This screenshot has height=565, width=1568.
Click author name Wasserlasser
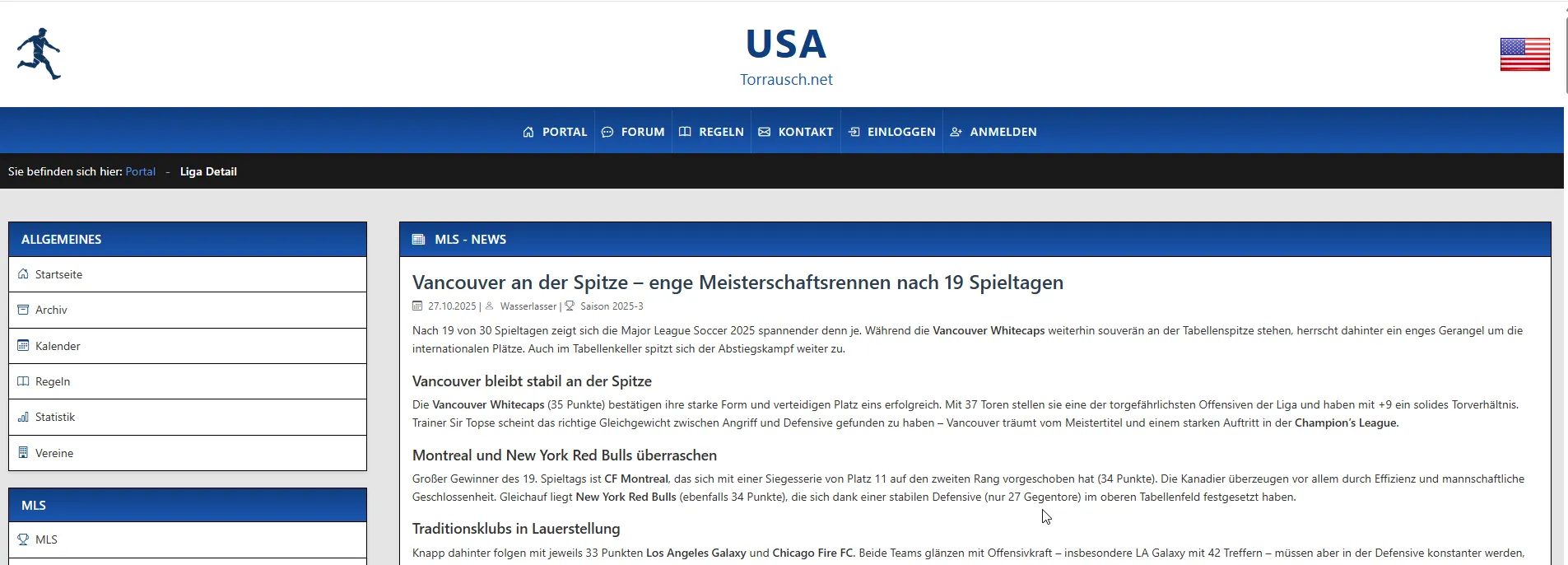[x=528, y=306]
